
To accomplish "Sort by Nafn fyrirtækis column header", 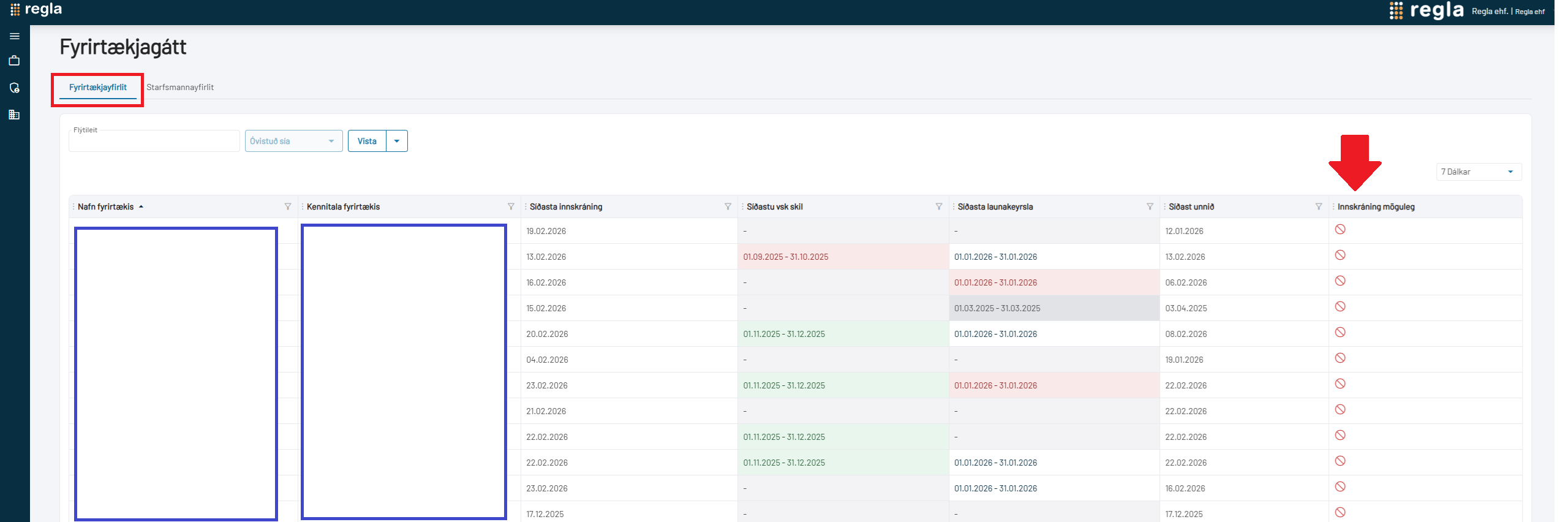I will pyautogui.click(x=106, y=207).
